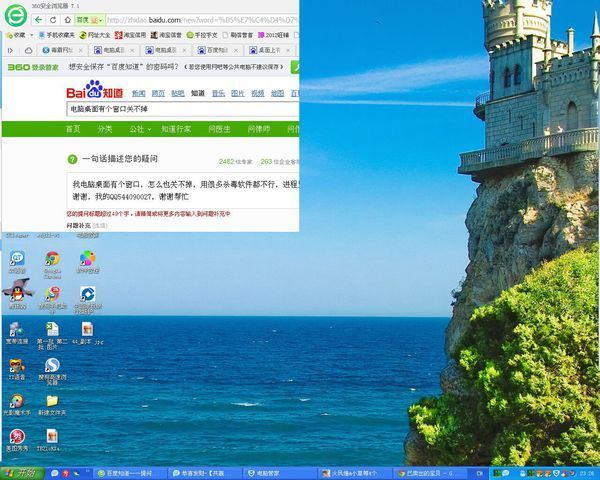Open the 新闻 link in Baidu nav
Viewport: 600px width, 480px height.
tap(139, 93)
